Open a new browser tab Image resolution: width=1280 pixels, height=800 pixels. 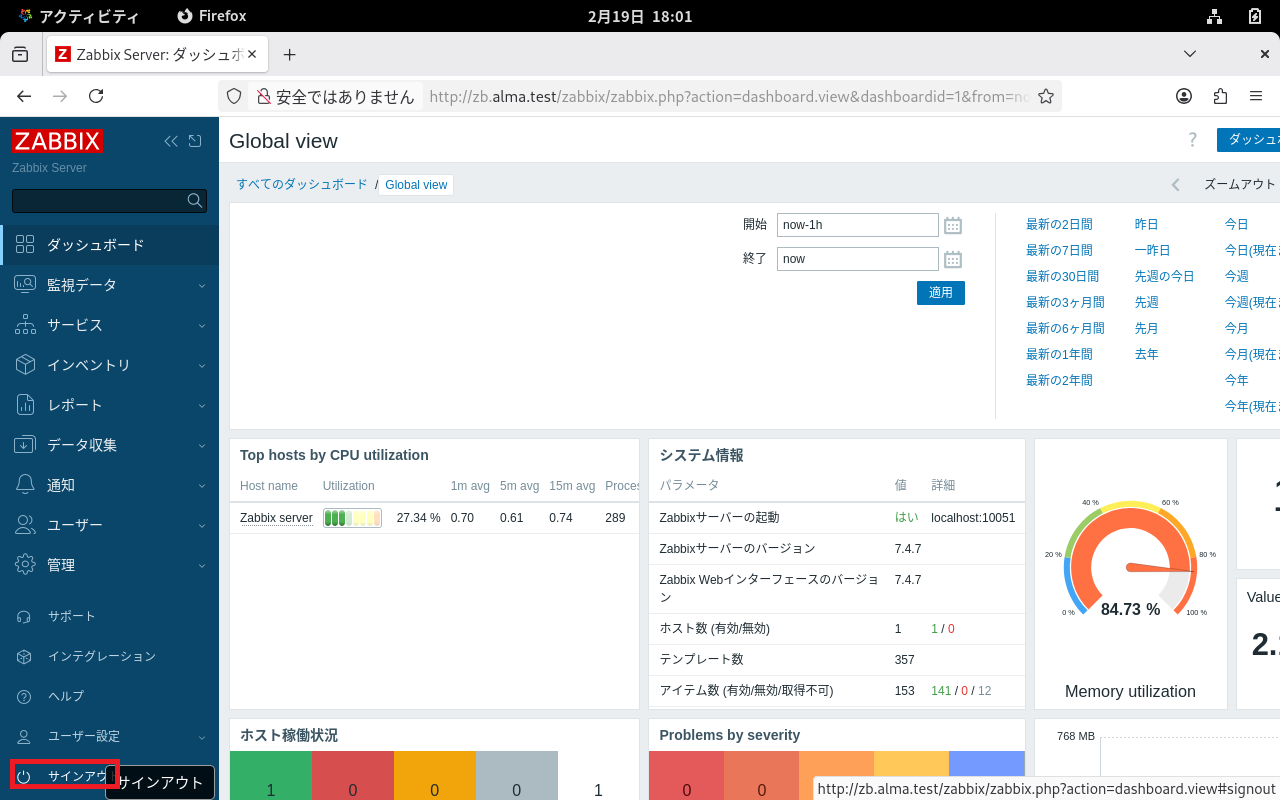(290, 54)
